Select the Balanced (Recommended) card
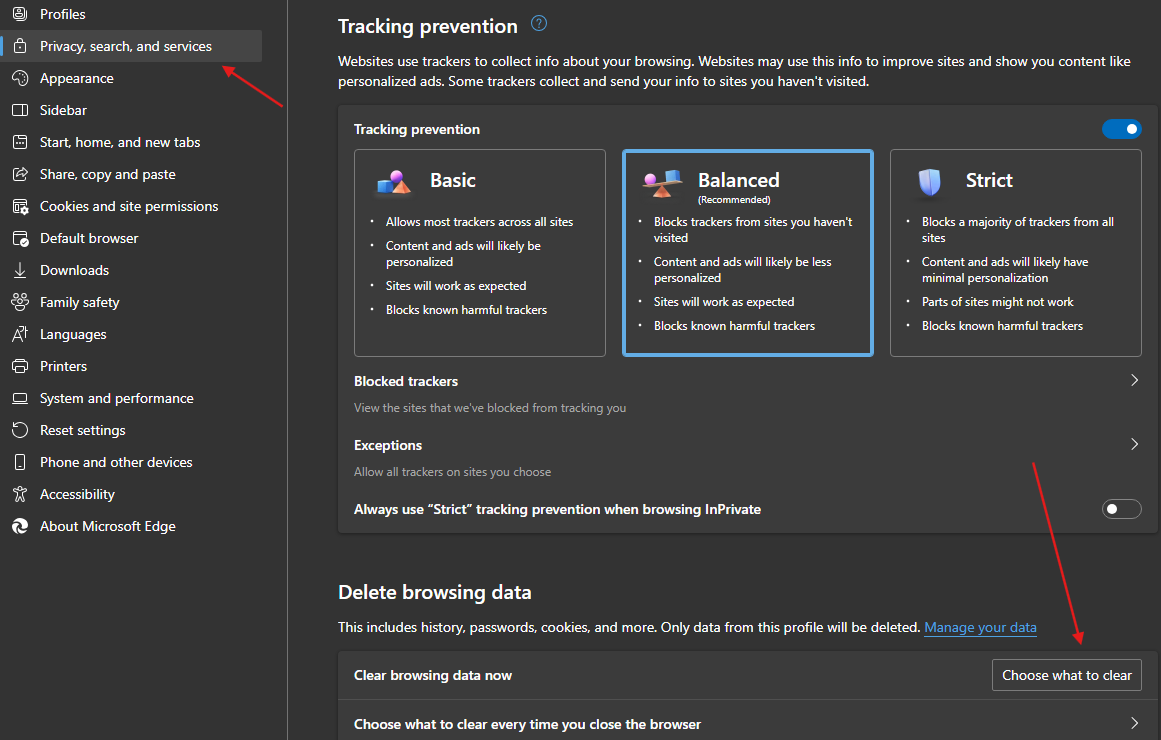This screenshot has height=740, width=1161. click(x=748, y=253)
